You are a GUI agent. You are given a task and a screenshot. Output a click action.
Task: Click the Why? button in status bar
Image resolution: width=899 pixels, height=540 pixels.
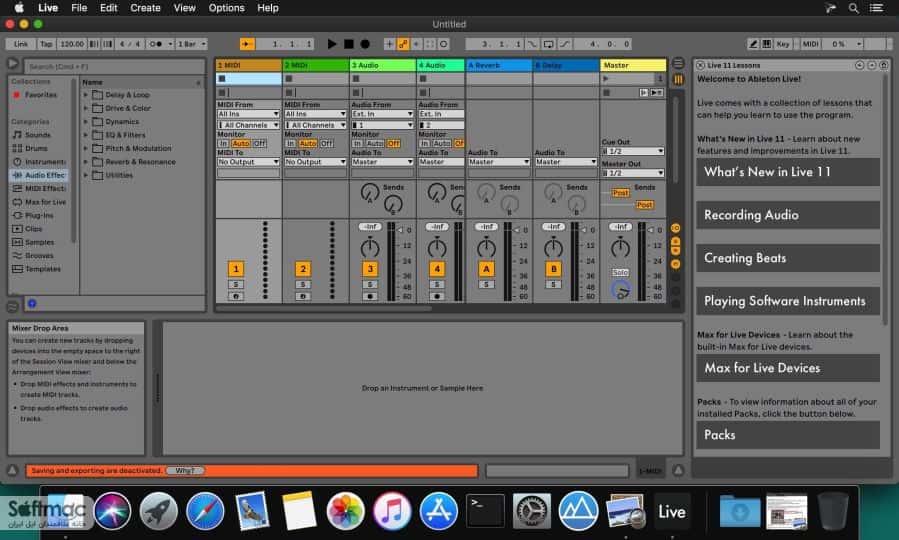tap(185, 471)
